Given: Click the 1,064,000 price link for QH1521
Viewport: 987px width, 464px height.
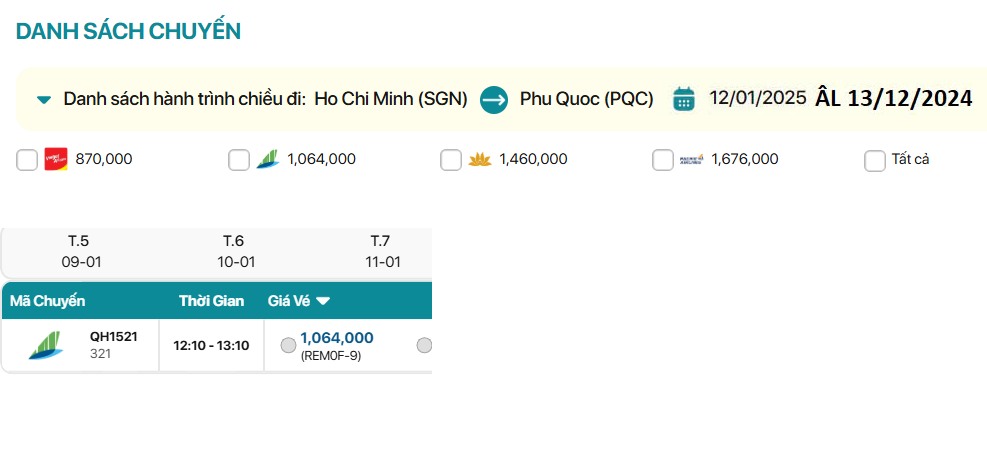Looking at the screenshot, I should [337, 338].
